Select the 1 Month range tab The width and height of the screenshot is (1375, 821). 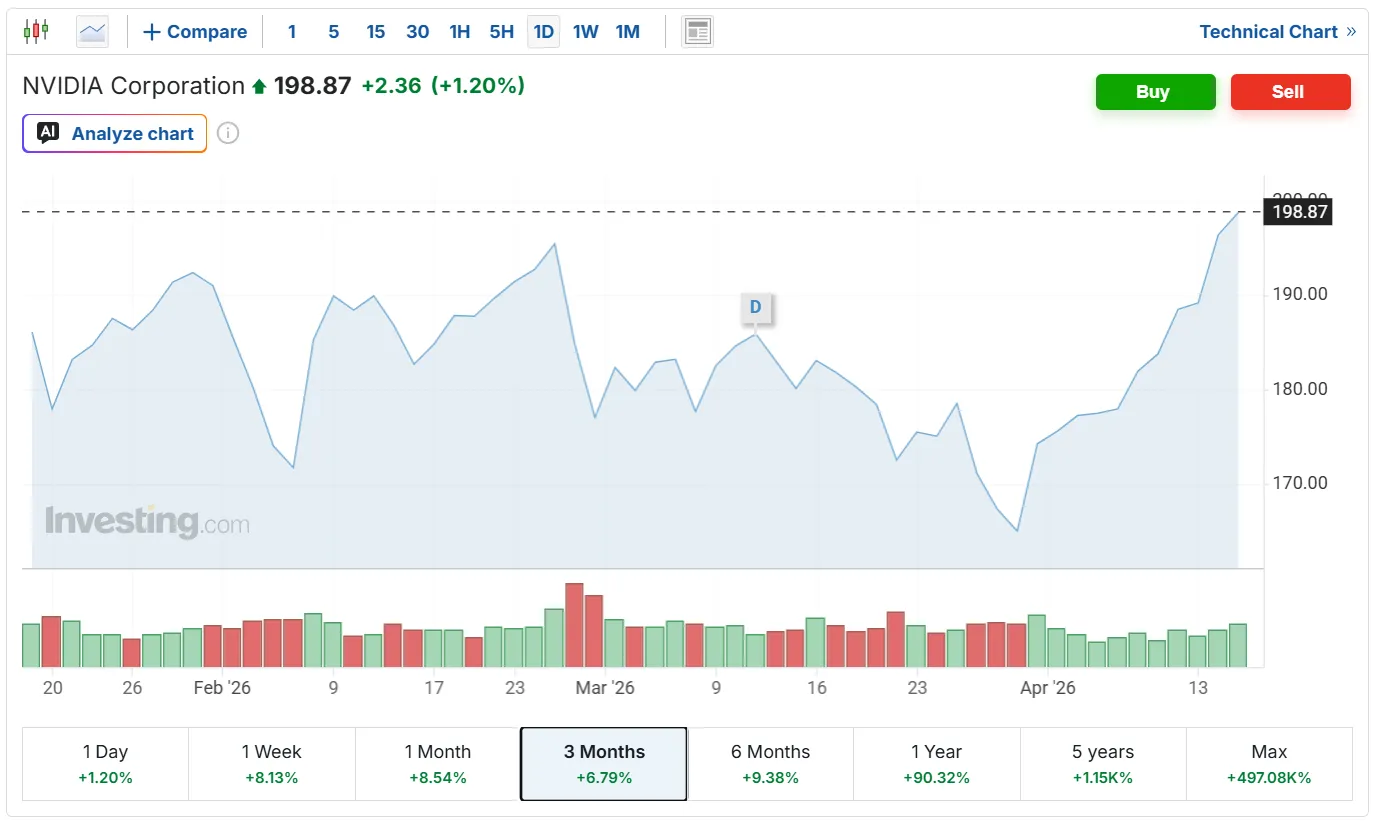(437, 764)
